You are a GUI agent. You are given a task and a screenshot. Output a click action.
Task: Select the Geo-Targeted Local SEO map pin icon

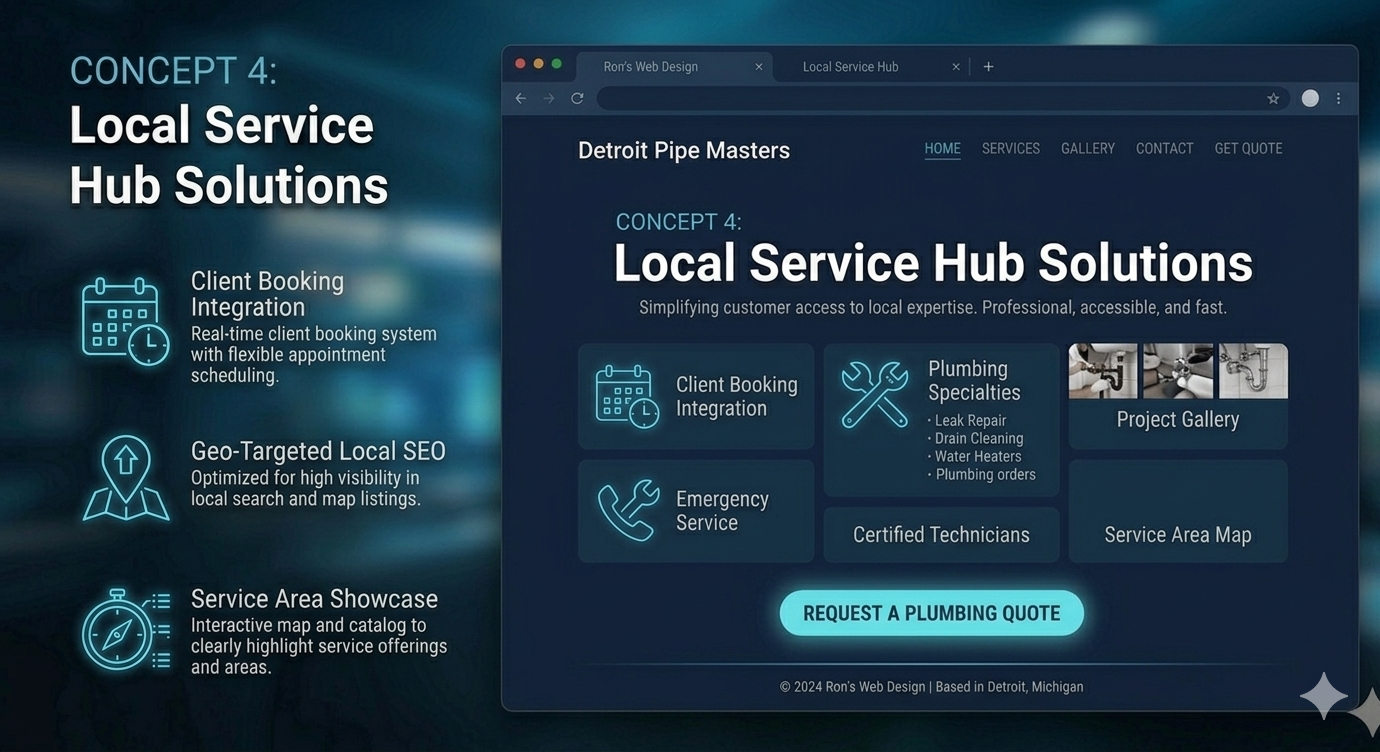coord(125,477)
